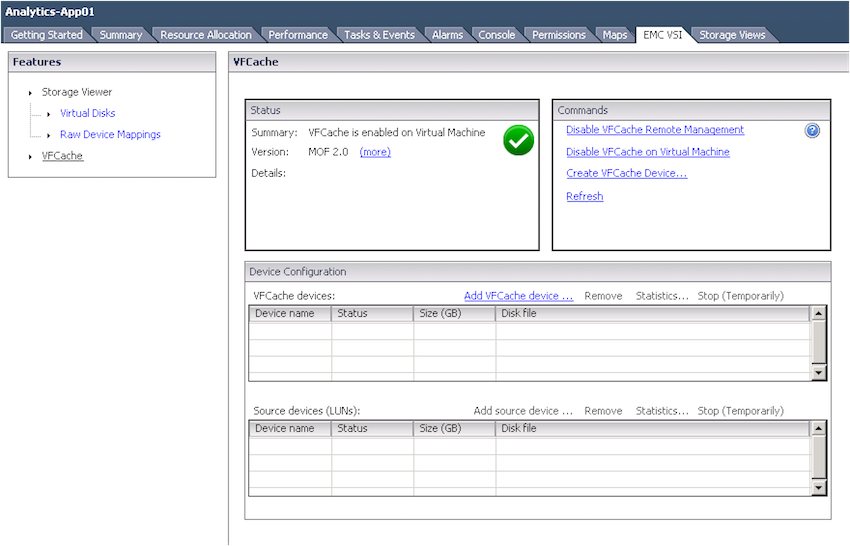Viewport: 850px width, 546px height.
Task: Open the Getting Started tab
Action: (47, 35)
